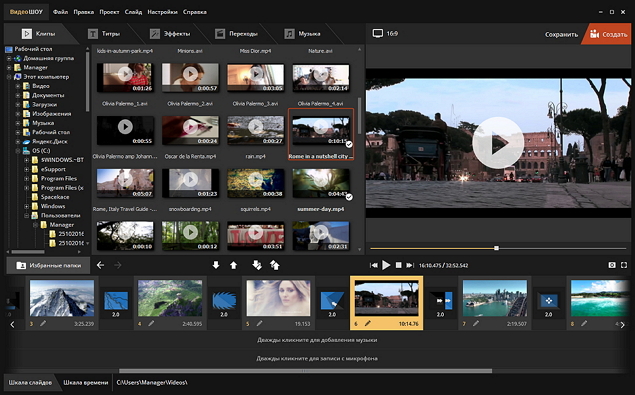Jump to previous slide in player
Image resolution: width=635 pixels, height=395 pixels.
(x=374, y=265)
